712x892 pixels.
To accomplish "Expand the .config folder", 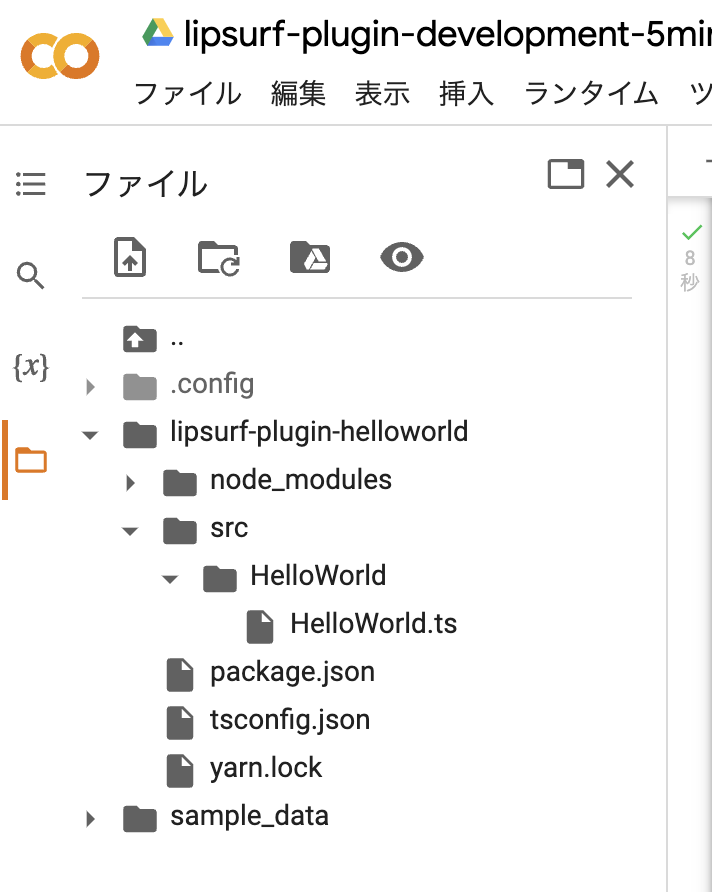I will click(x=90, y=385).
